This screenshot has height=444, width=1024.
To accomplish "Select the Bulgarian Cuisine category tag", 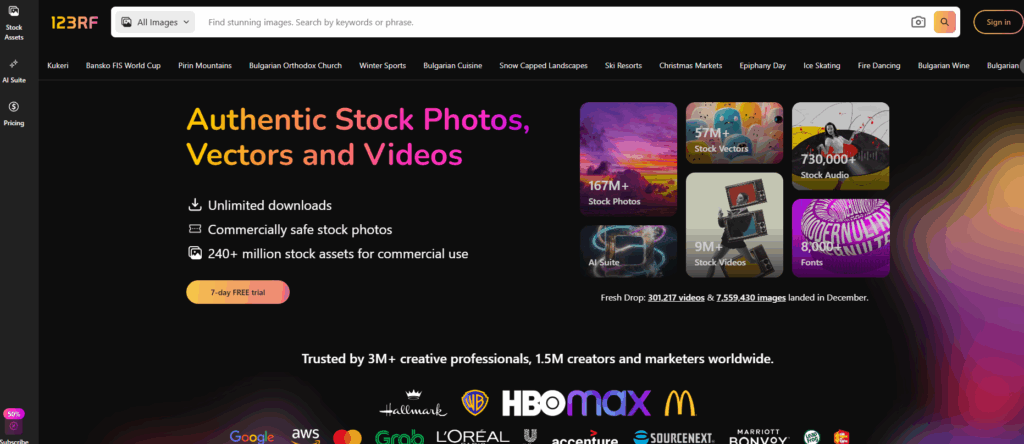I will click(x=452, y=66).
